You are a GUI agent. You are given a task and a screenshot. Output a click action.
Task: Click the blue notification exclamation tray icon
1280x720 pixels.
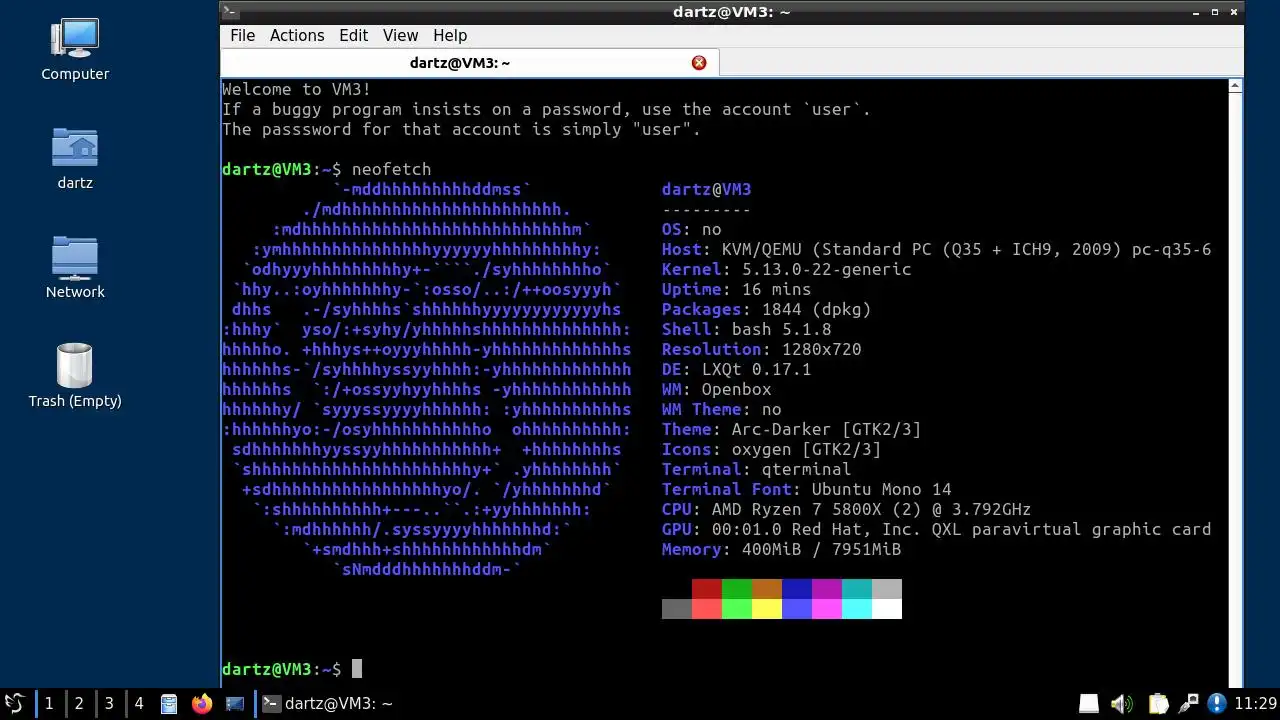click(x=1217, y=704)
